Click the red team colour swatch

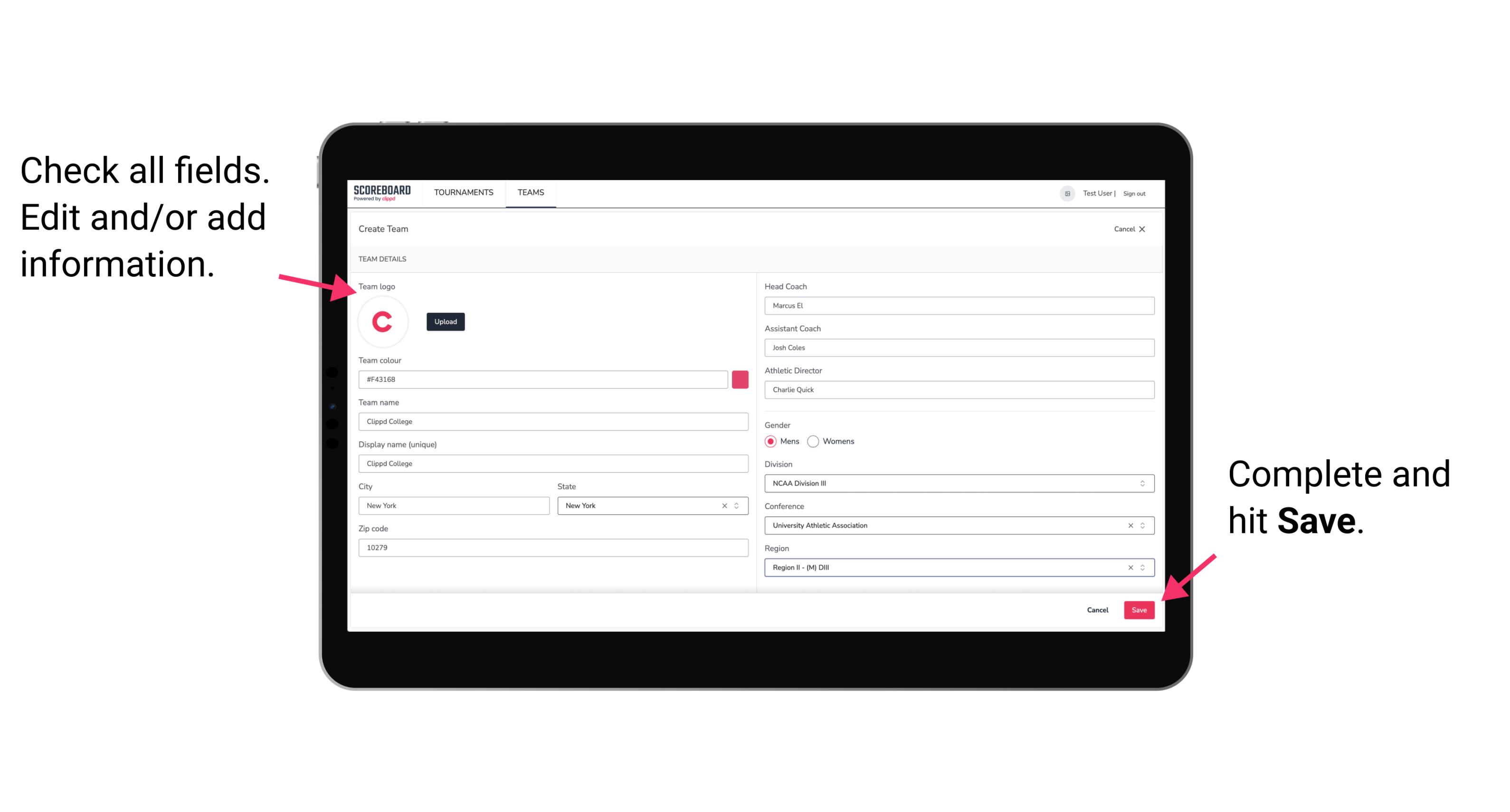[740, 379]
